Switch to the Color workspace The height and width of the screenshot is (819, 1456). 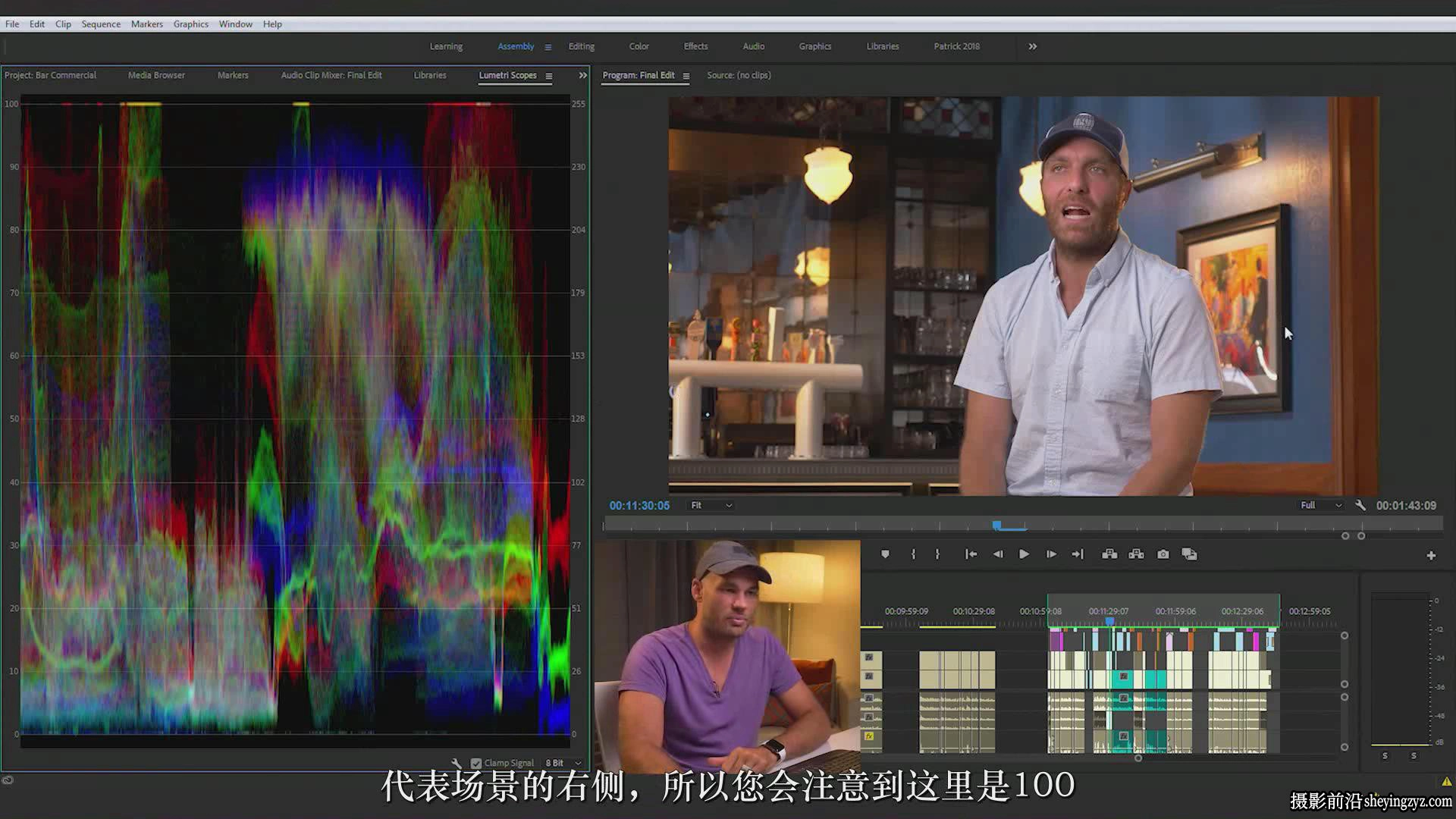639,46
